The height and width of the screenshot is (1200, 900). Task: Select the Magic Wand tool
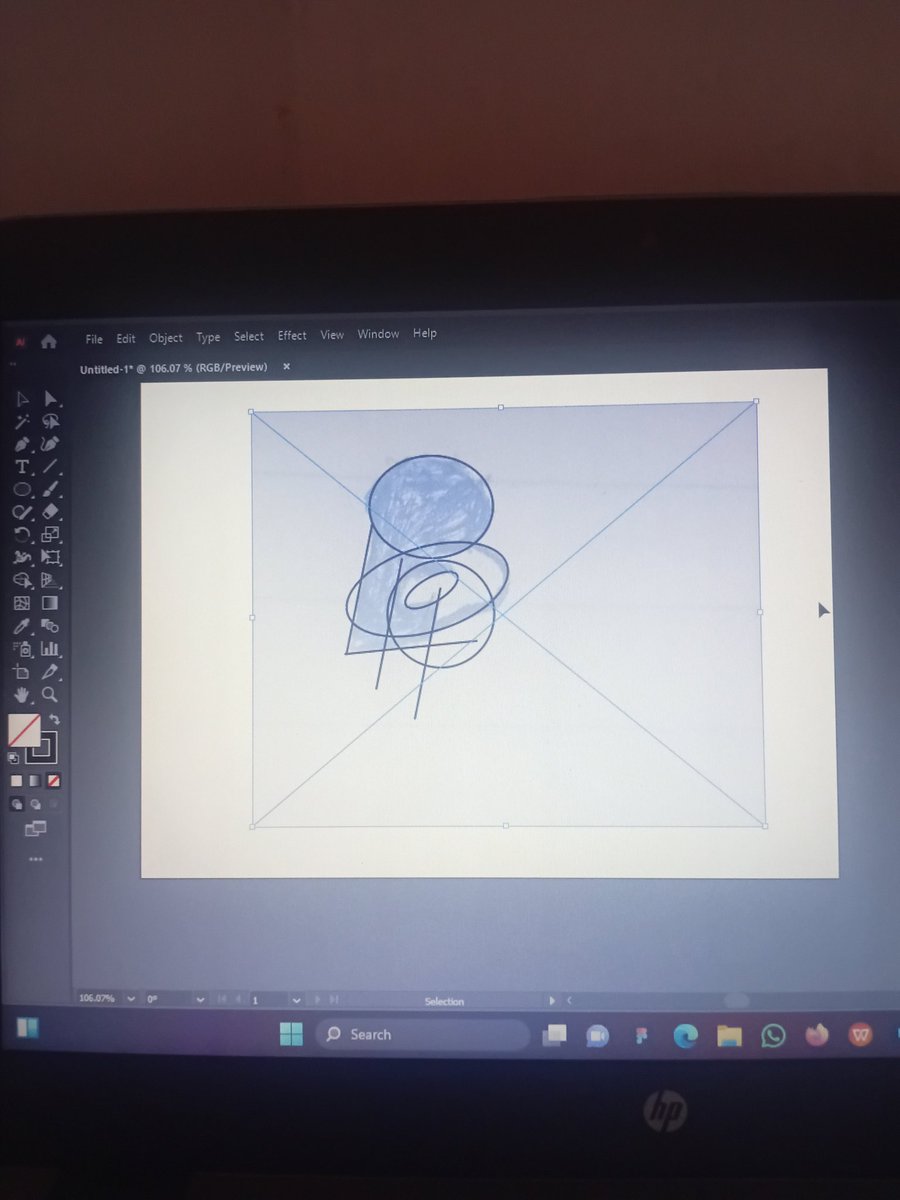(x=22, y=422)
